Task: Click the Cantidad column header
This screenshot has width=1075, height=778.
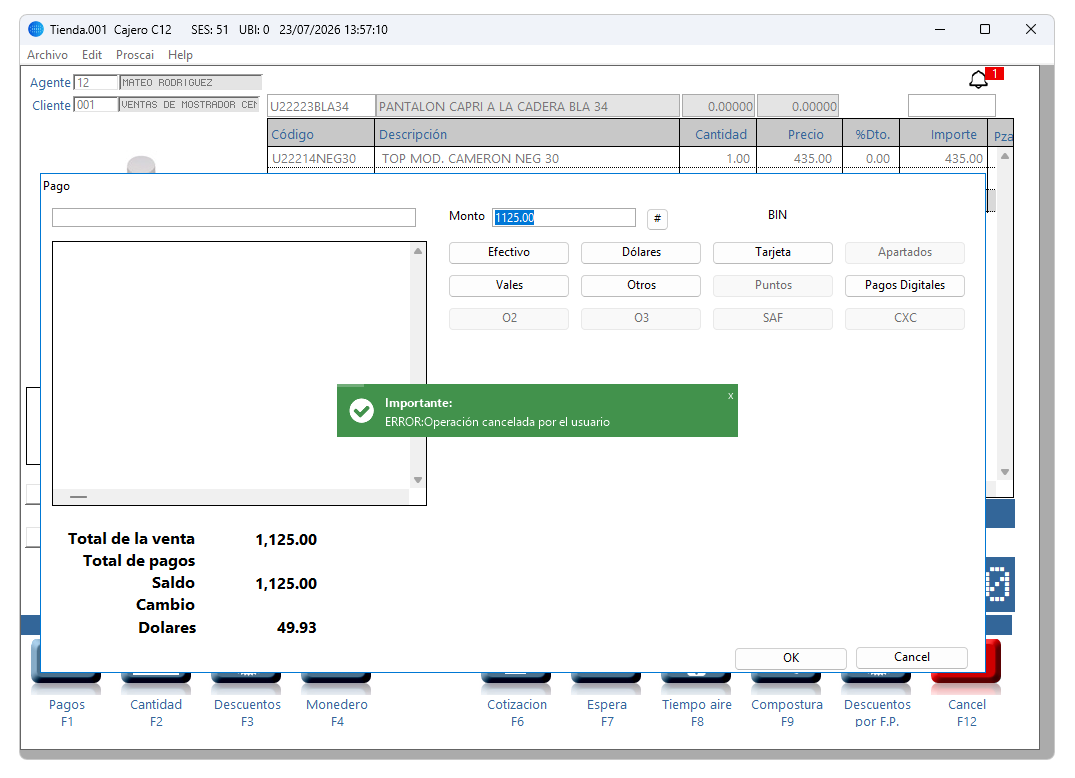Action: 718,134
